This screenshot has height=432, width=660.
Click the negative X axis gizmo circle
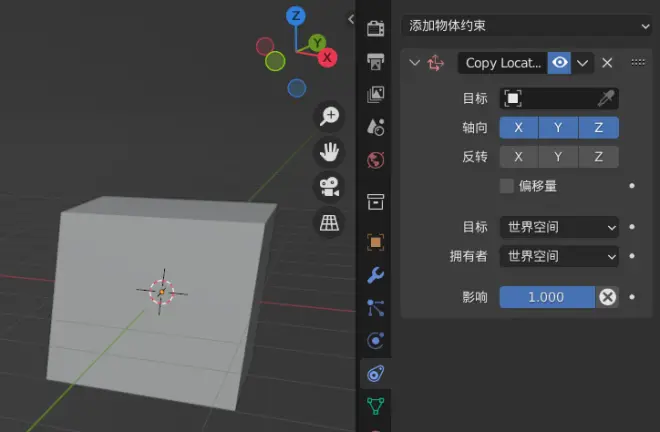point(265,46)
